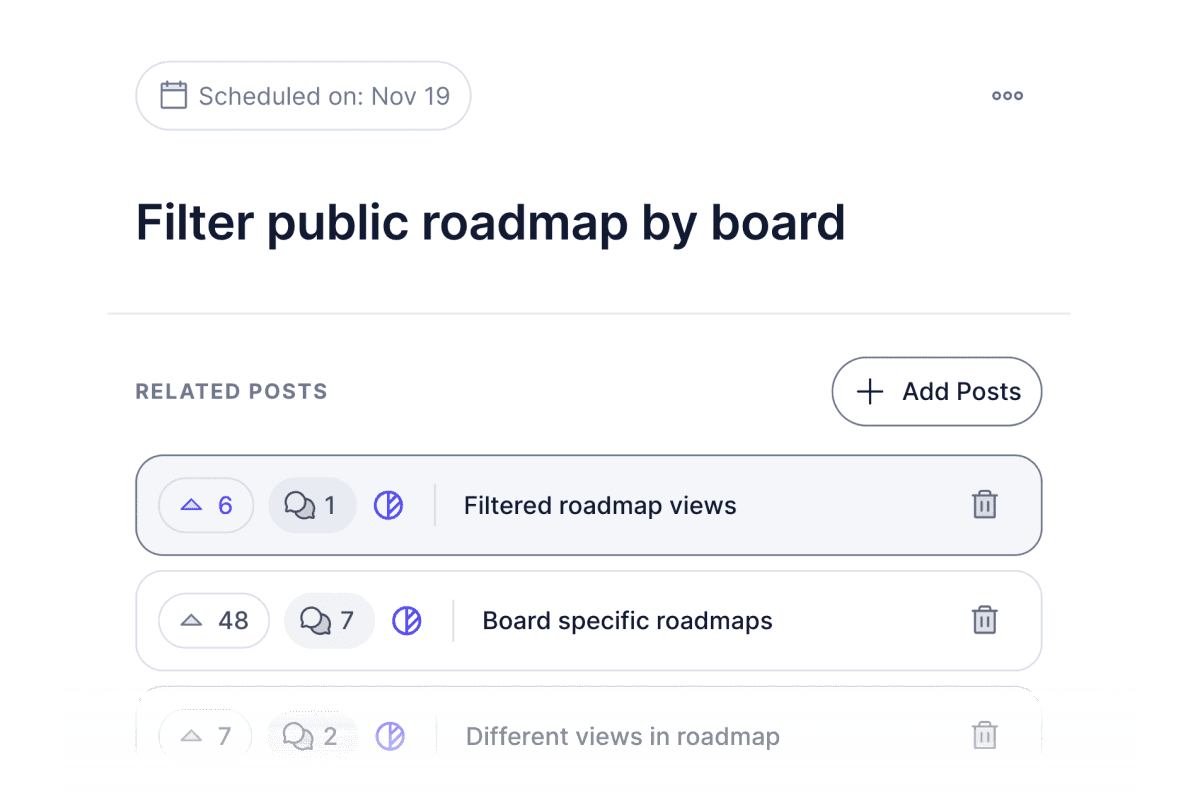Click status icon on Board specific roadmaps
The width and height of the screenshot is (1200, 800).
(406, 620)
